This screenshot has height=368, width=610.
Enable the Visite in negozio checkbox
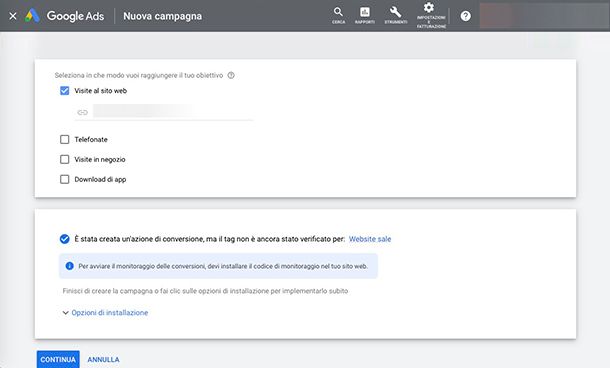click(65, 159)
